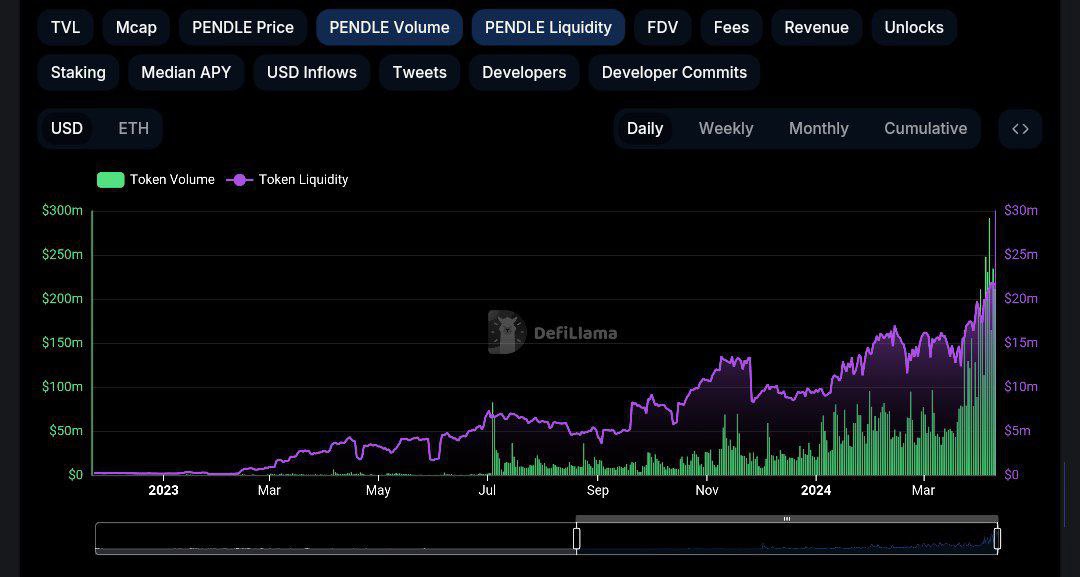Toggle Token Liquidity legend marker

(x=239, y=180)
